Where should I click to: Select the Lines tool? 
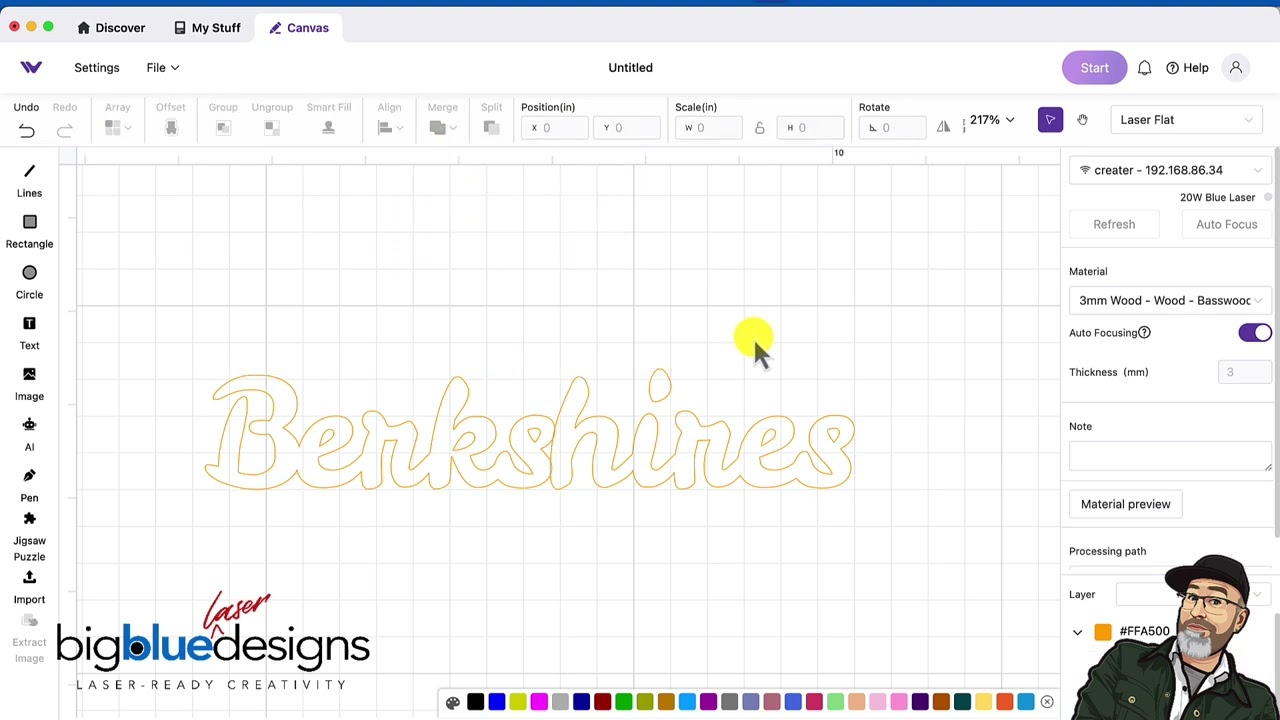click(29, 181)
